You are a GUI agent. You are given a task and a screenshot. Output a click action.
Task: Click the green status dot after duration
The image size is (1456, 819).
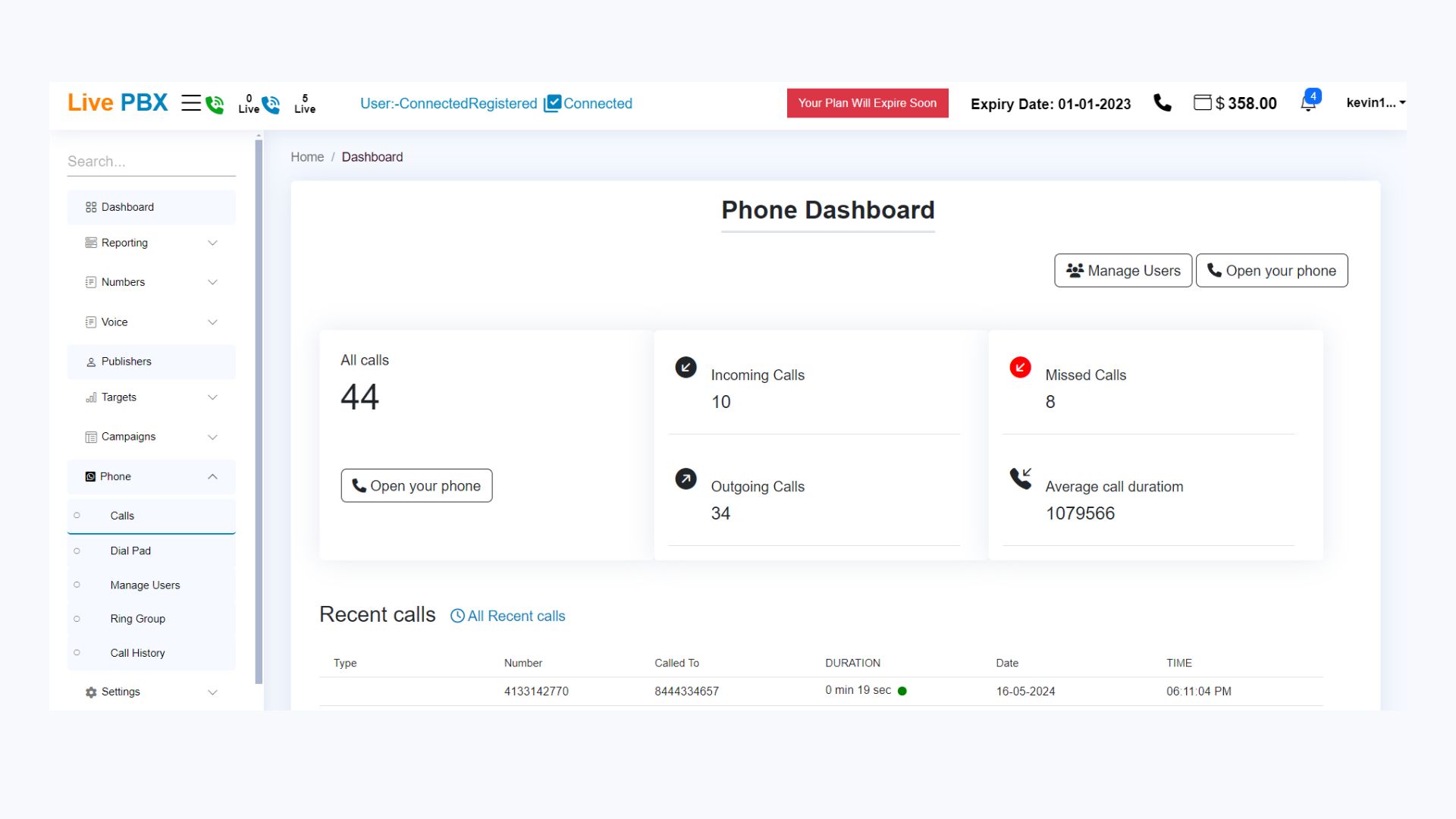(x=902, y=691)
